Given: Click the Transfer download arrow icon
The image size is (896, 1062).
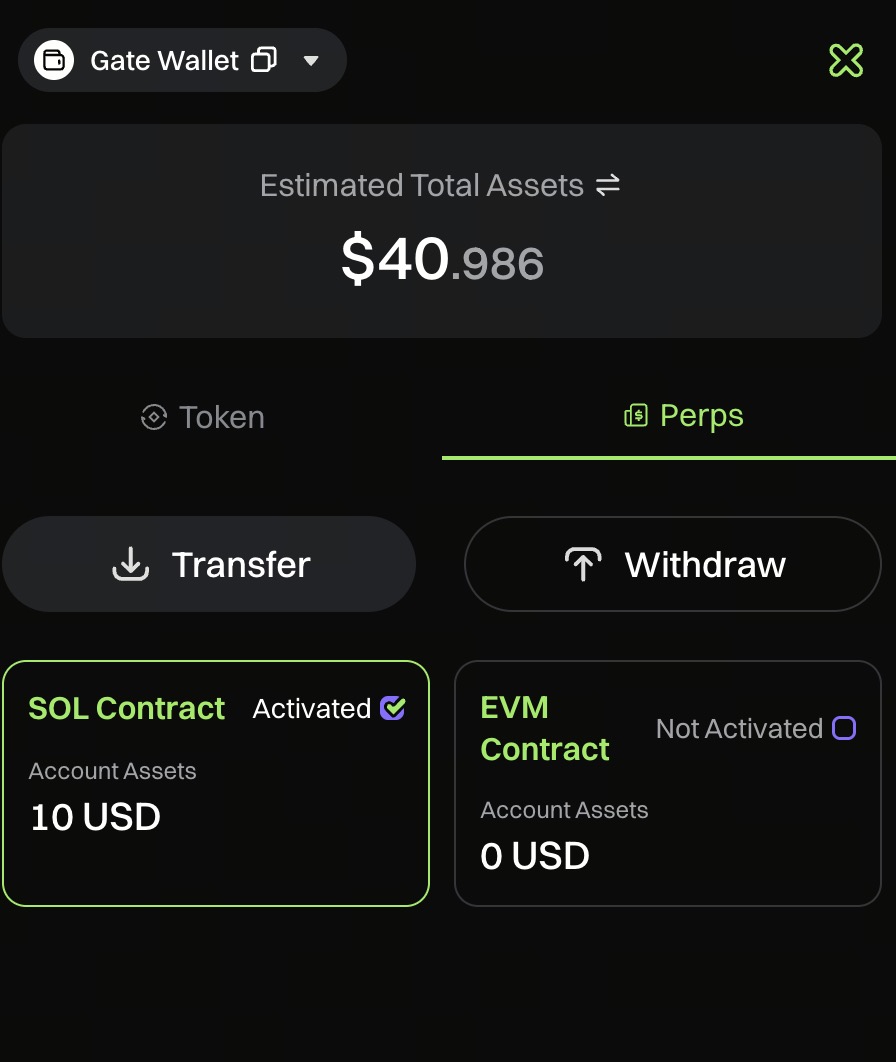Looking at the screenshot, I should click(x=130, y=565).
